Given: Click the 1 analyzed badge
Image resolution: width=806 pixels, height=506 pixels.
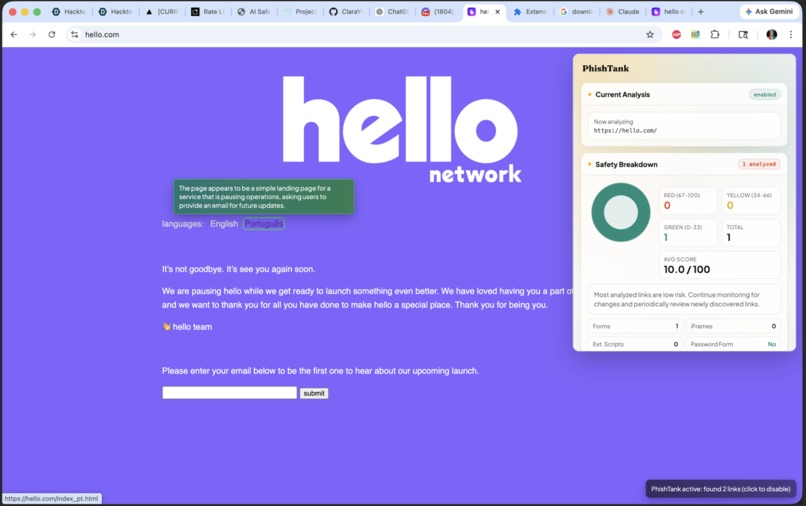Looking at the screenshot, I should [759, 164].
